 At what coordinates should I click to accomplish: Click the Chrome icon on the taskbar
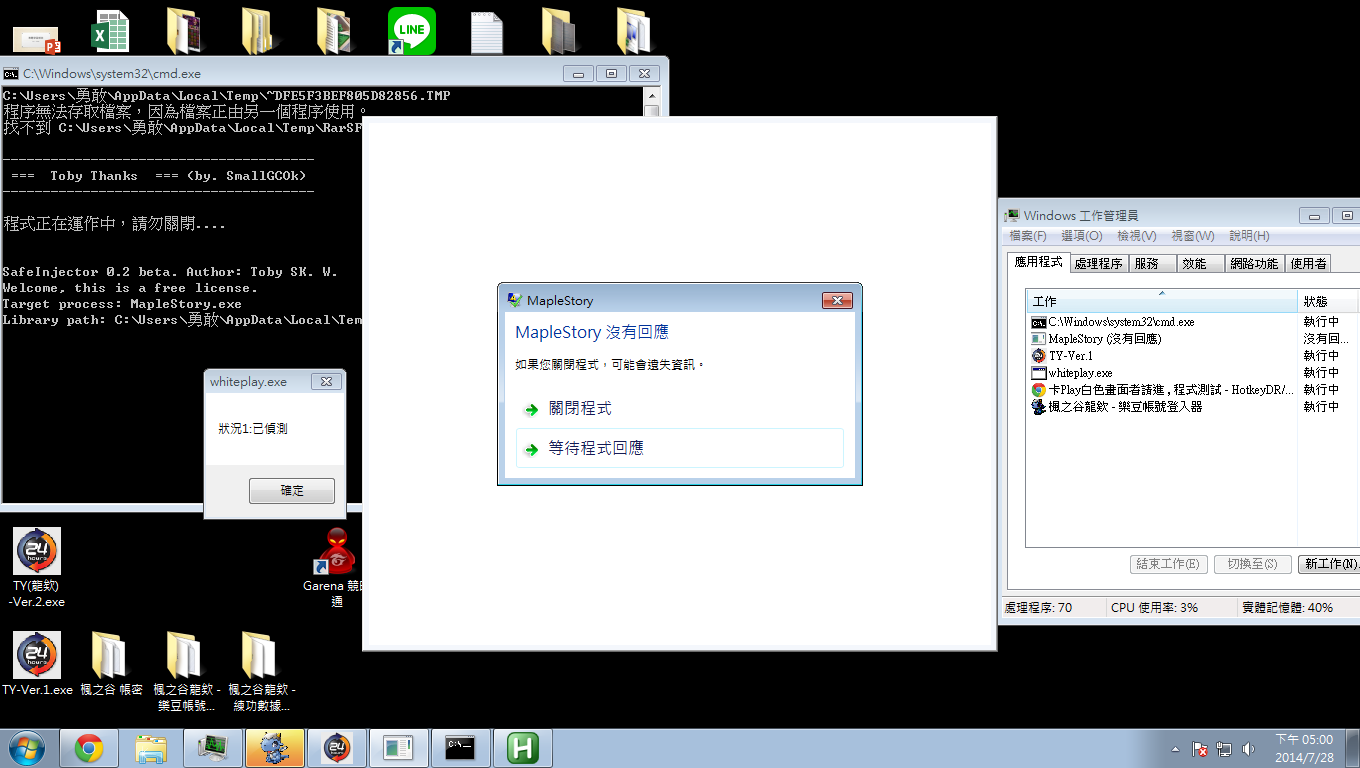(89, 748)
